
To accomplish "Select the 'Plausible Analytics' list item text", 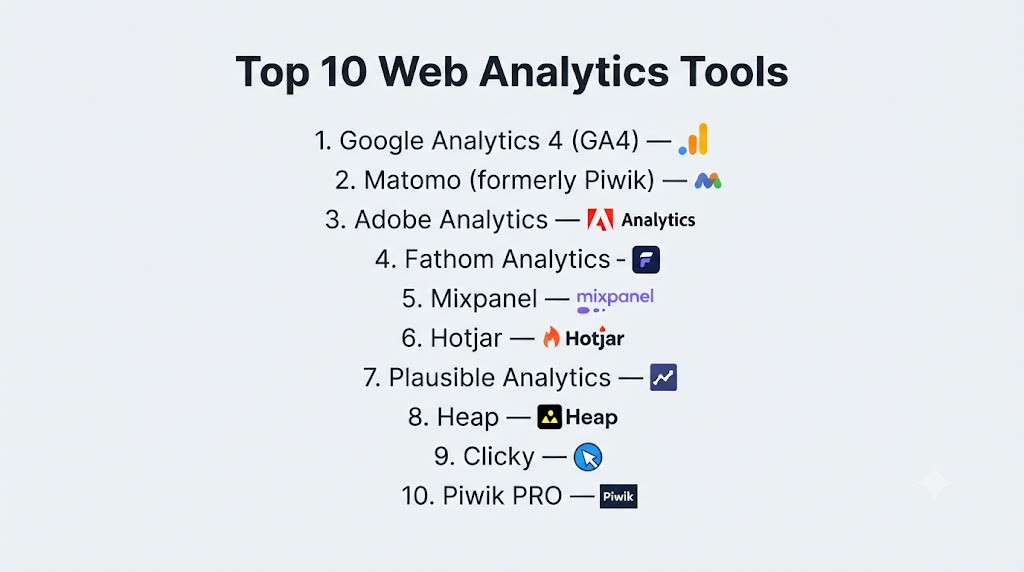I will tap(500, 378).
